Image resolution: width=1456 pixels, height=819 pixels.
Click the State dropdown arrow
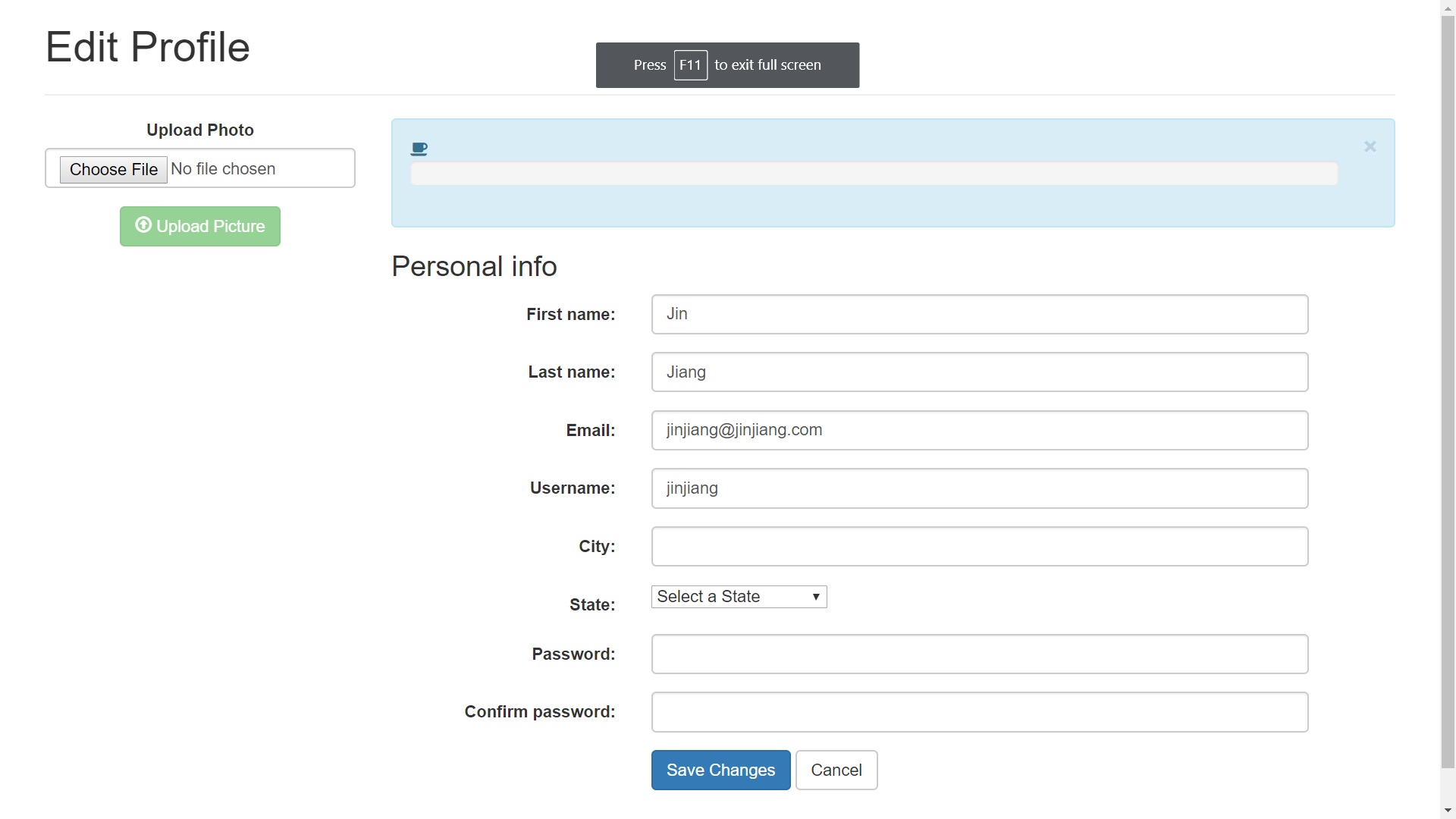tap(816, 597)
